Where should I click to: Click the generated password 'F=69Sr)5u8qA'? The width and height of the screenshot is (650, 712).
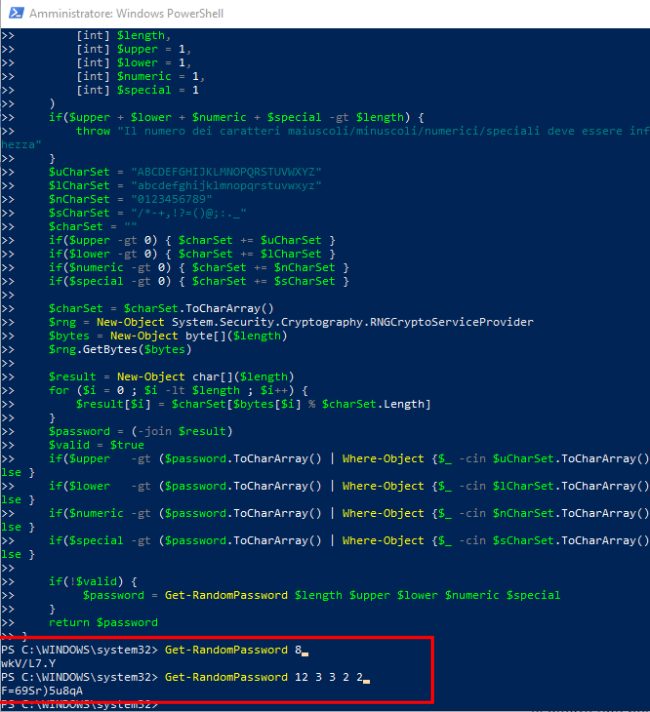pyautogui.click(x=42, y=690)
